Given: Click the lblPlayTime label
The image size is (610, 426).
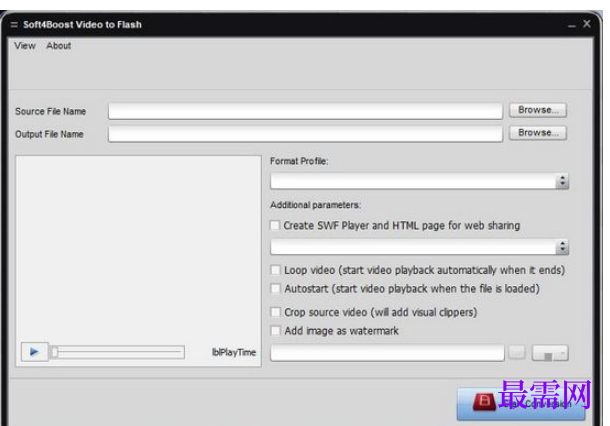Looking at the screenshot, I should [x=234, y=352].
